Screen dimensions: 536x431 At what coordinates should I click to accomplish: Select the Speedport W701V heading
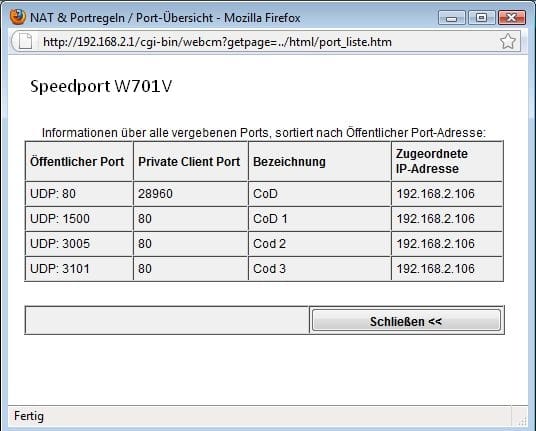pos(101,86)
